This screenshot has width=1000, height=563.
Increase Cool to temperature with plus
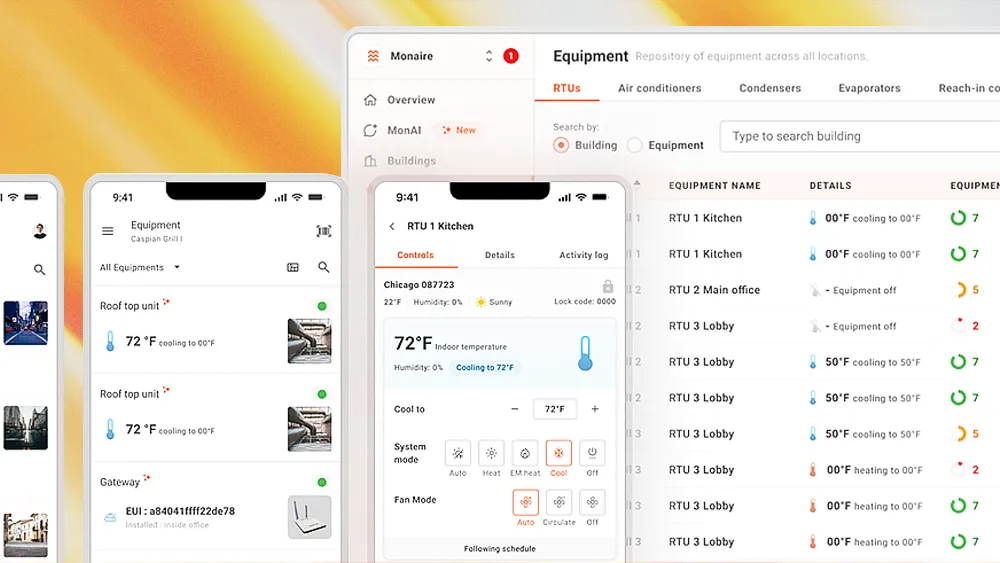(594, 409)
